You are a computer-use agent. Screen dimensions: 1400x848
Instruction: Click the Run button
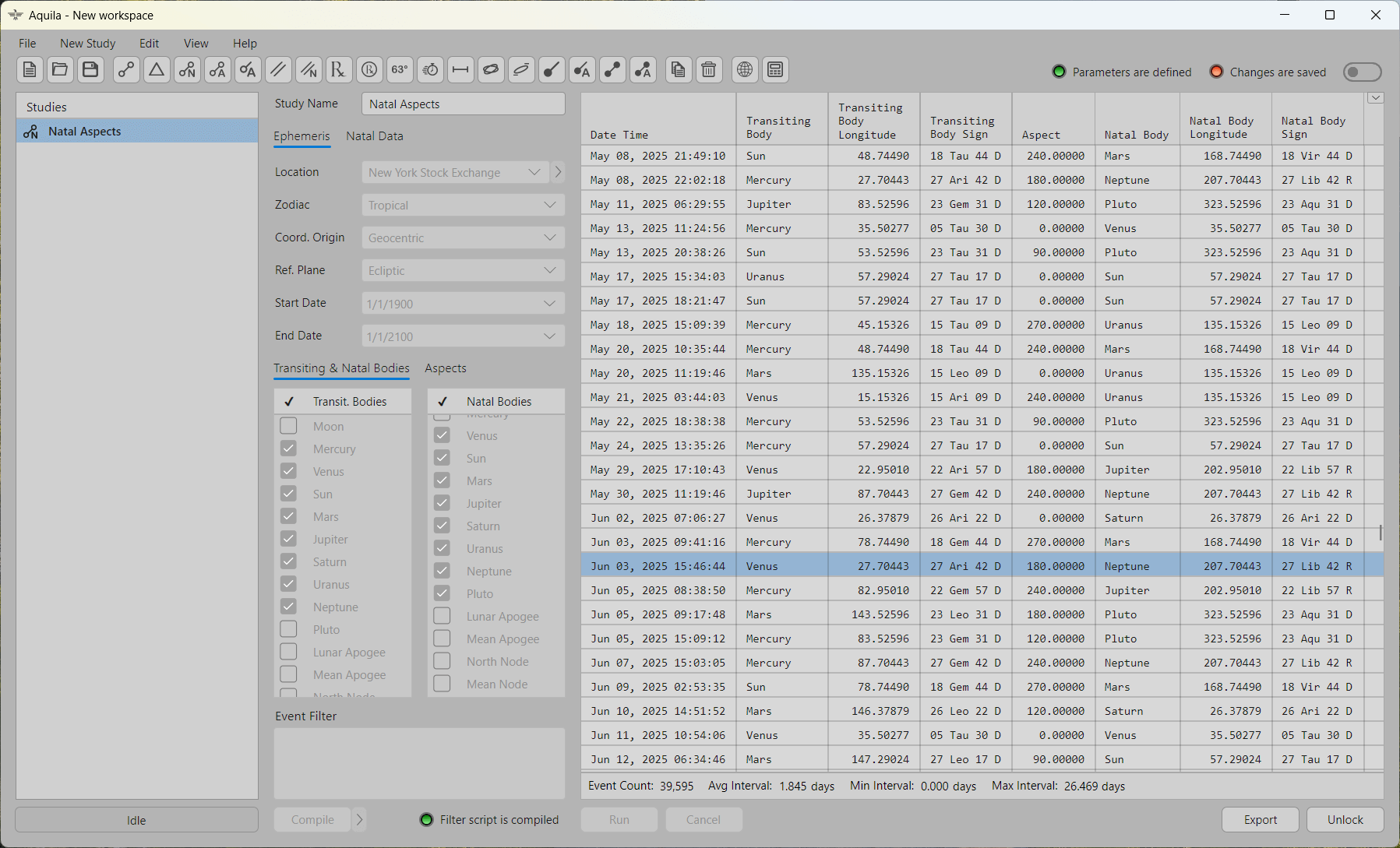pyautogui.click(x=619, y=819)
